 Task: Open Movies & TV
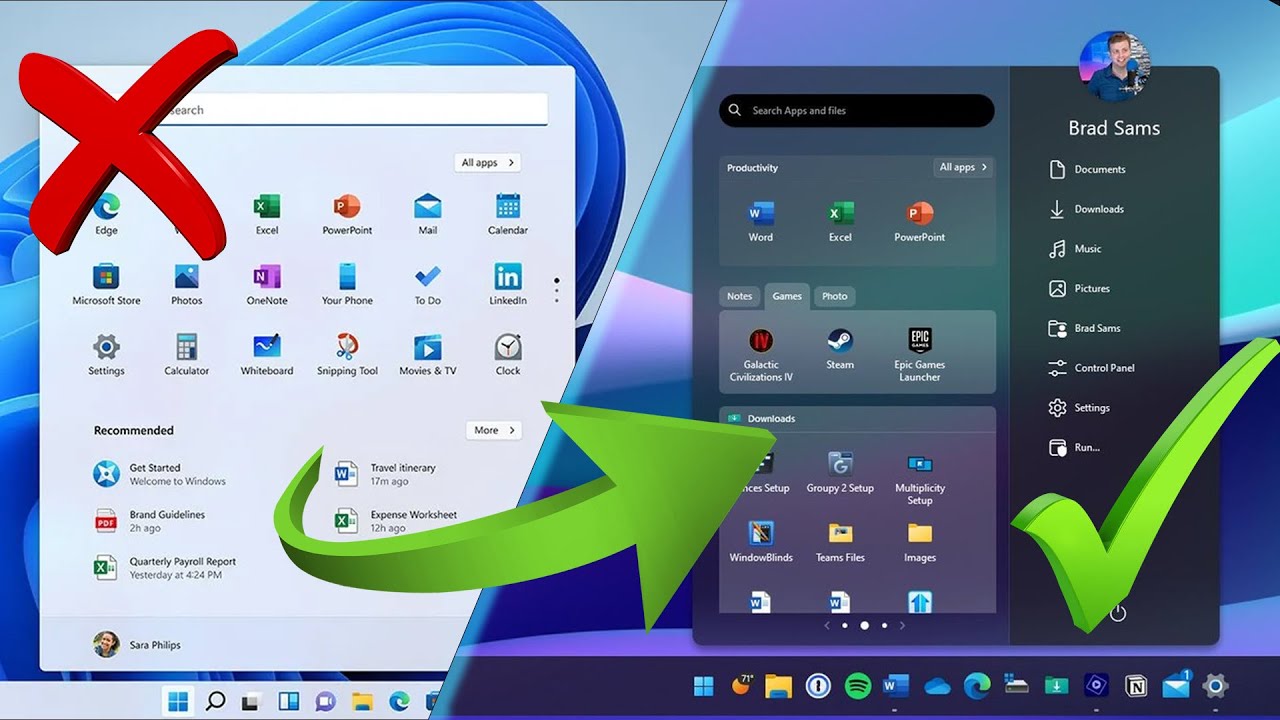coord(427,354)
